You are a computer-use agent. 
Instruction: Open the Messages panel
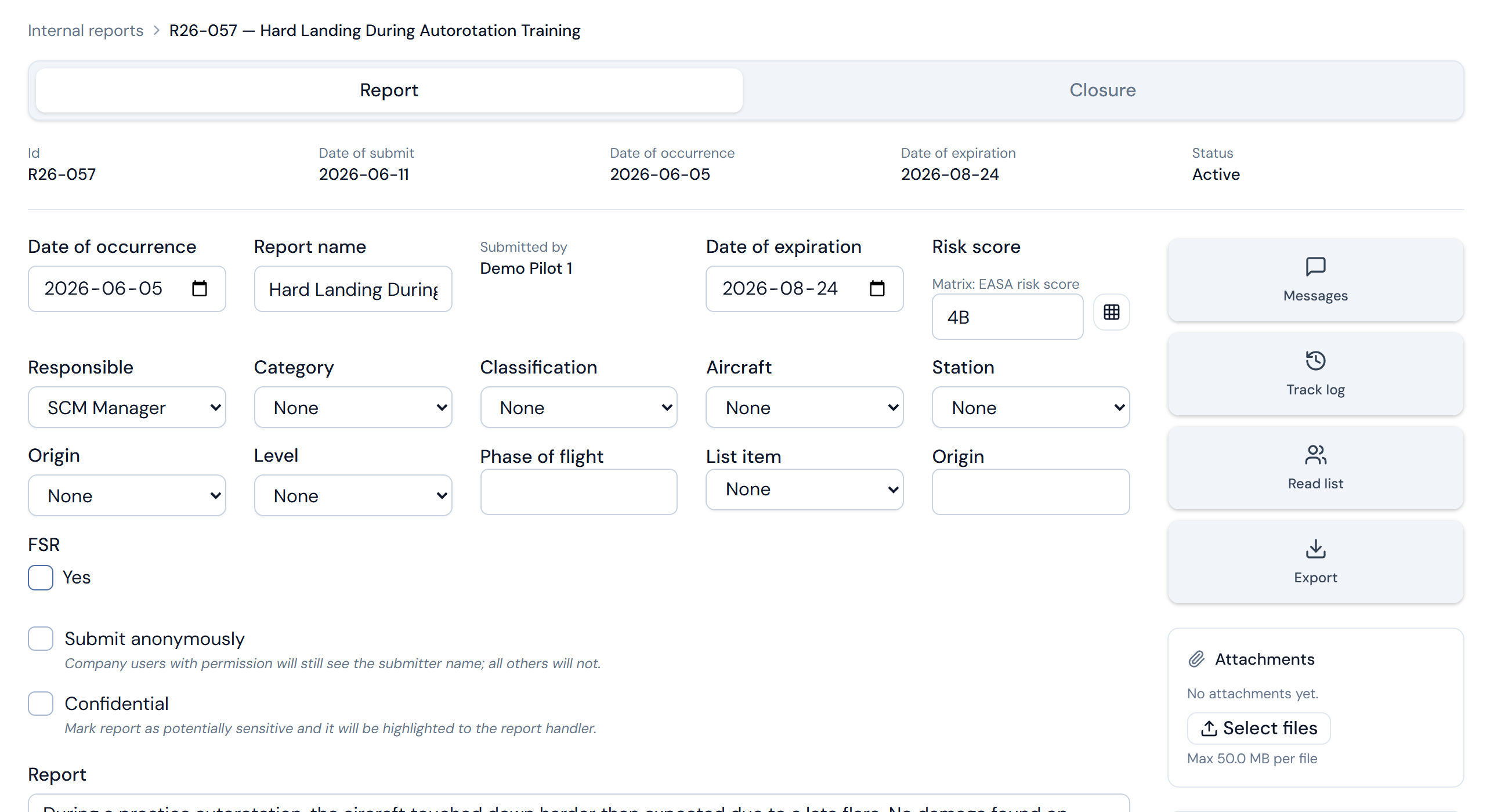(1315, 280)
